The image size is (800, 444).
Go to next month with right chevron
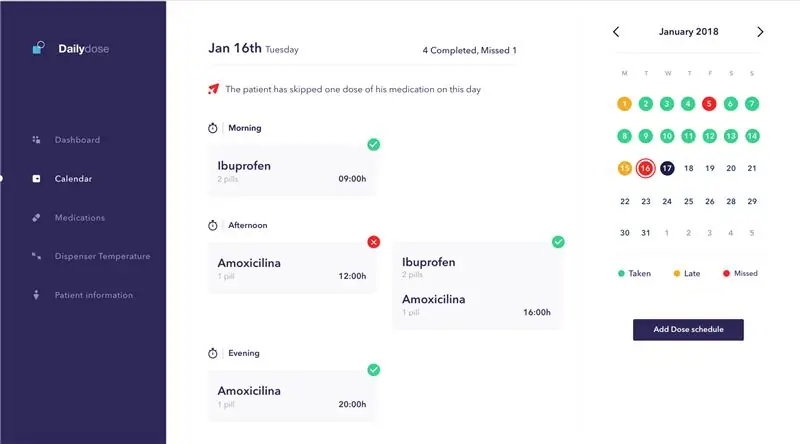(x=760, y=32)
